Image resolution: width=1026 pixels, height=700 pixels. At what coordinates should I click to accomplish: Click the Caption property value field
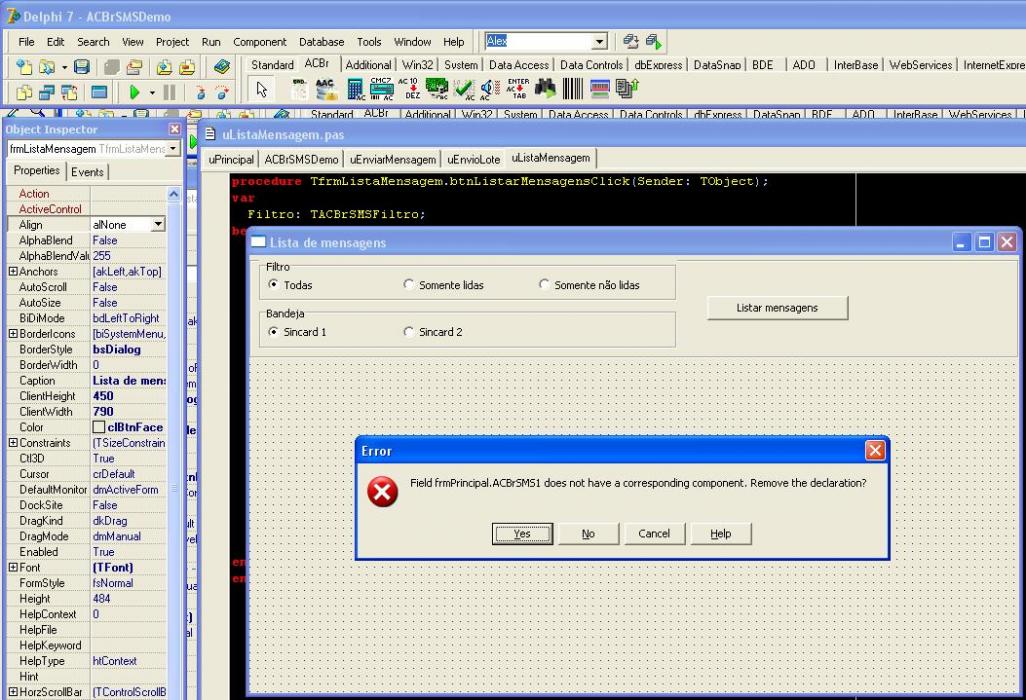click(x=128, y=380)
